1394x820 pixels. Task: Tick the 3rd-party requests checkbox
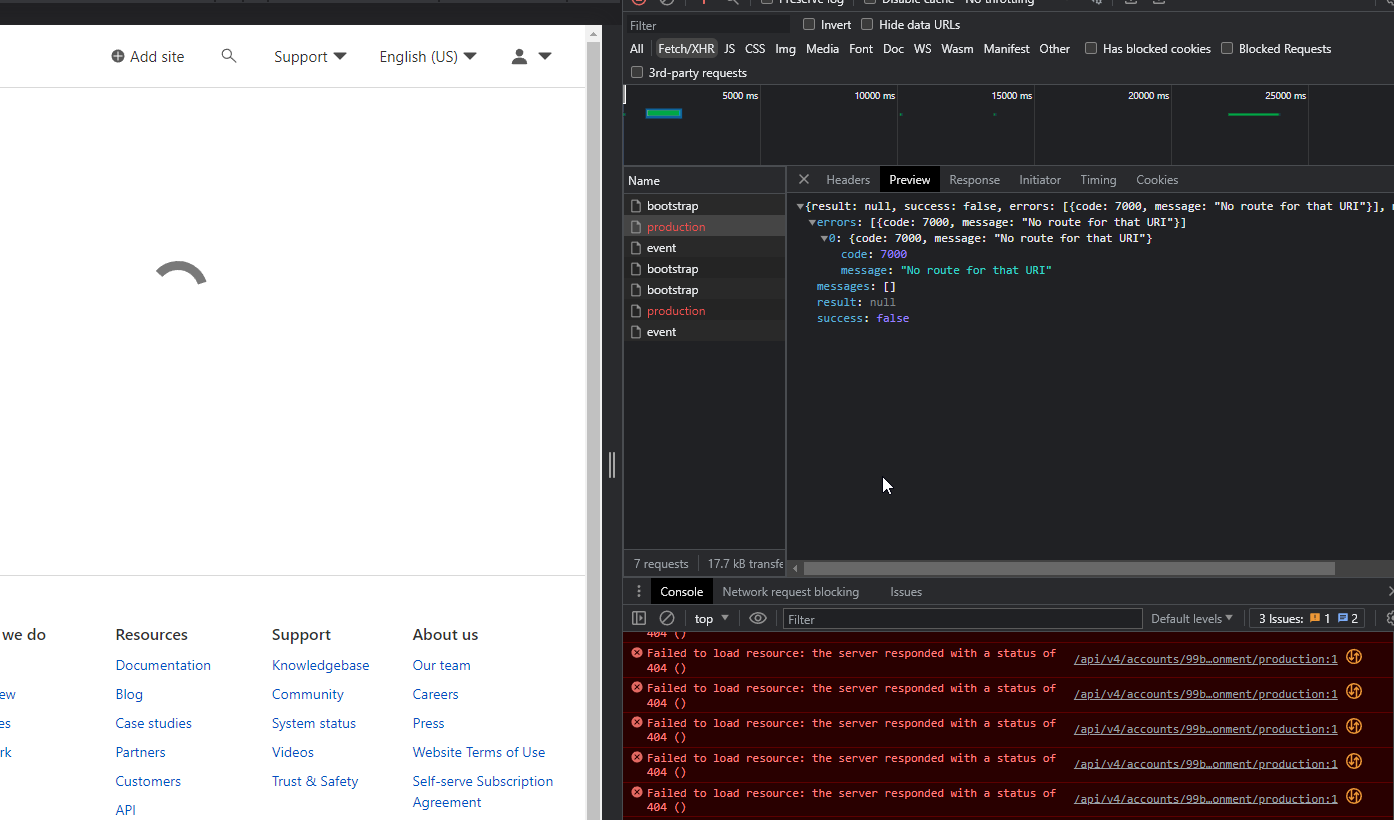point(637,73)
